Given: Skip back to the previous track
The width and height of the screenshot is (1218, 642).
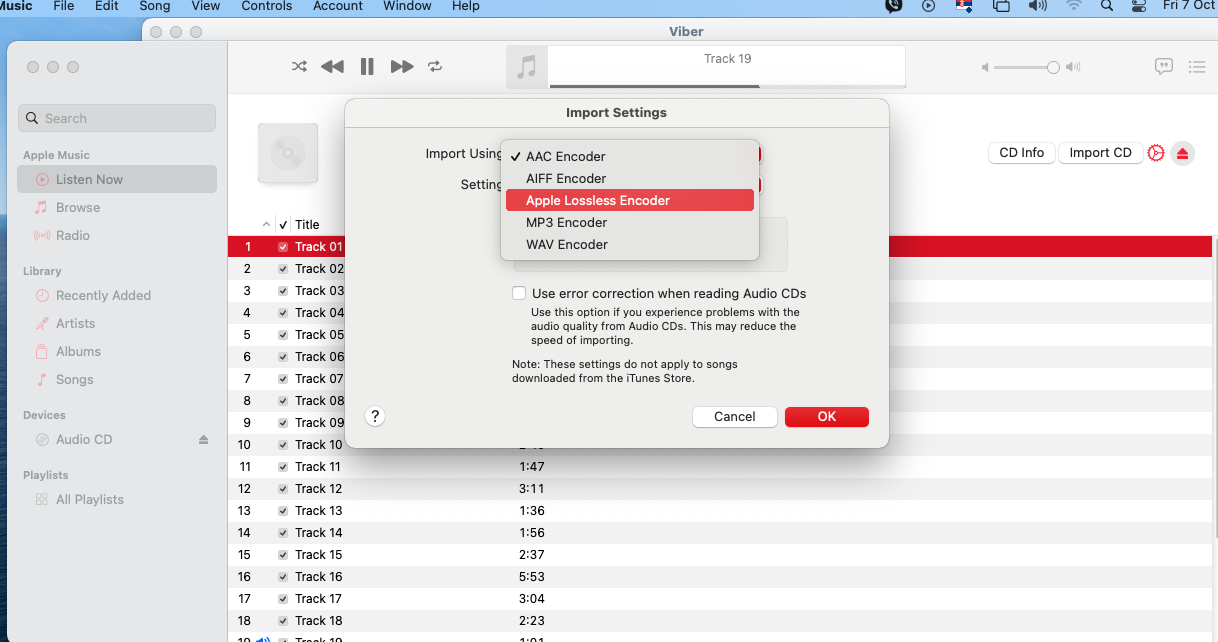Looking at the screenshot, I should point(332,67).
